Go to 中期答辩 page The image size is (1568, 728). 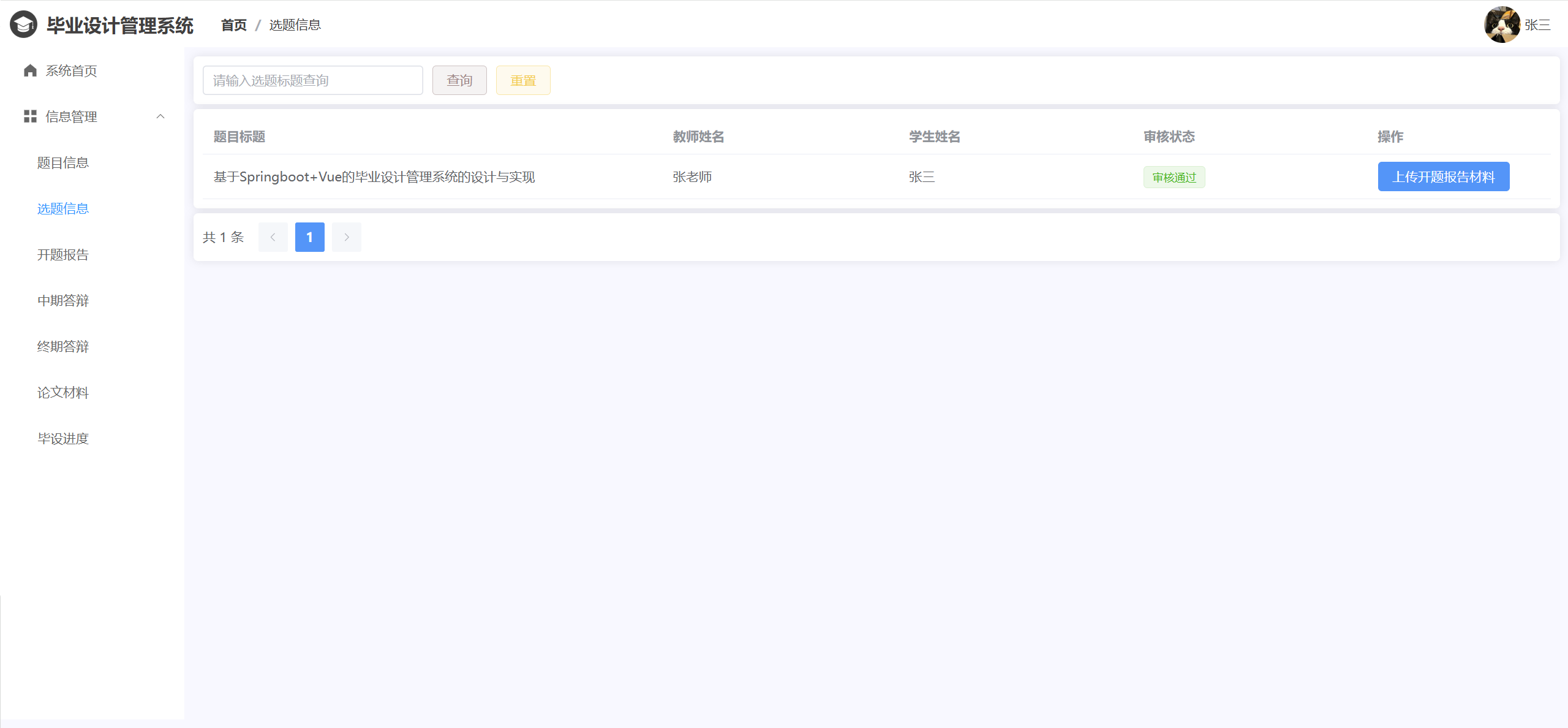pos(63,300)
